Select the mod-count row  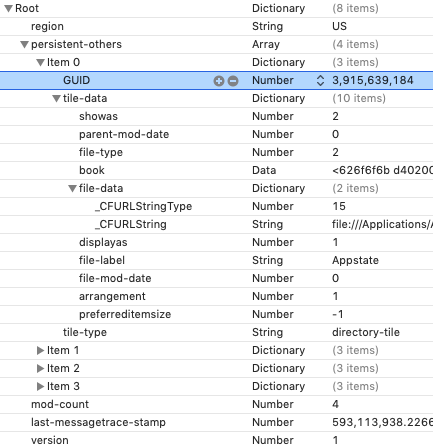tap(216, 404)
